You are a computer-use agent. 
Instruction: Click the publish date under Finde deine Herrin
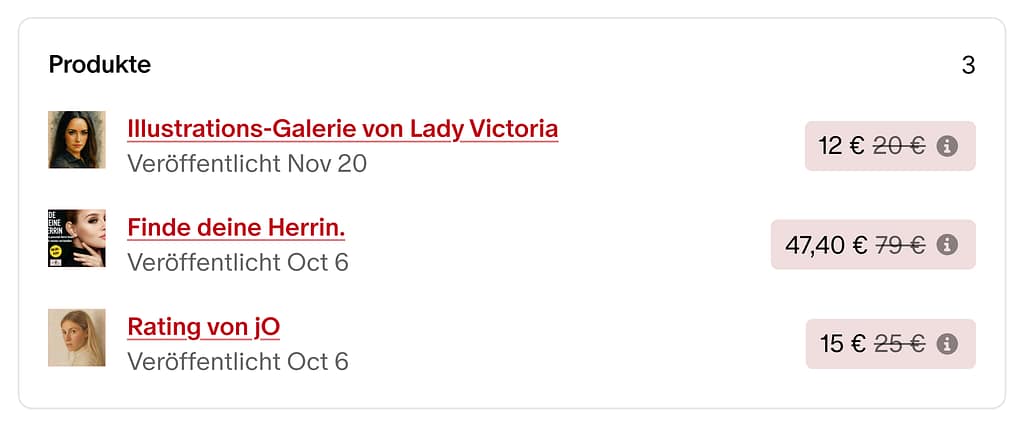click(238, 262)
